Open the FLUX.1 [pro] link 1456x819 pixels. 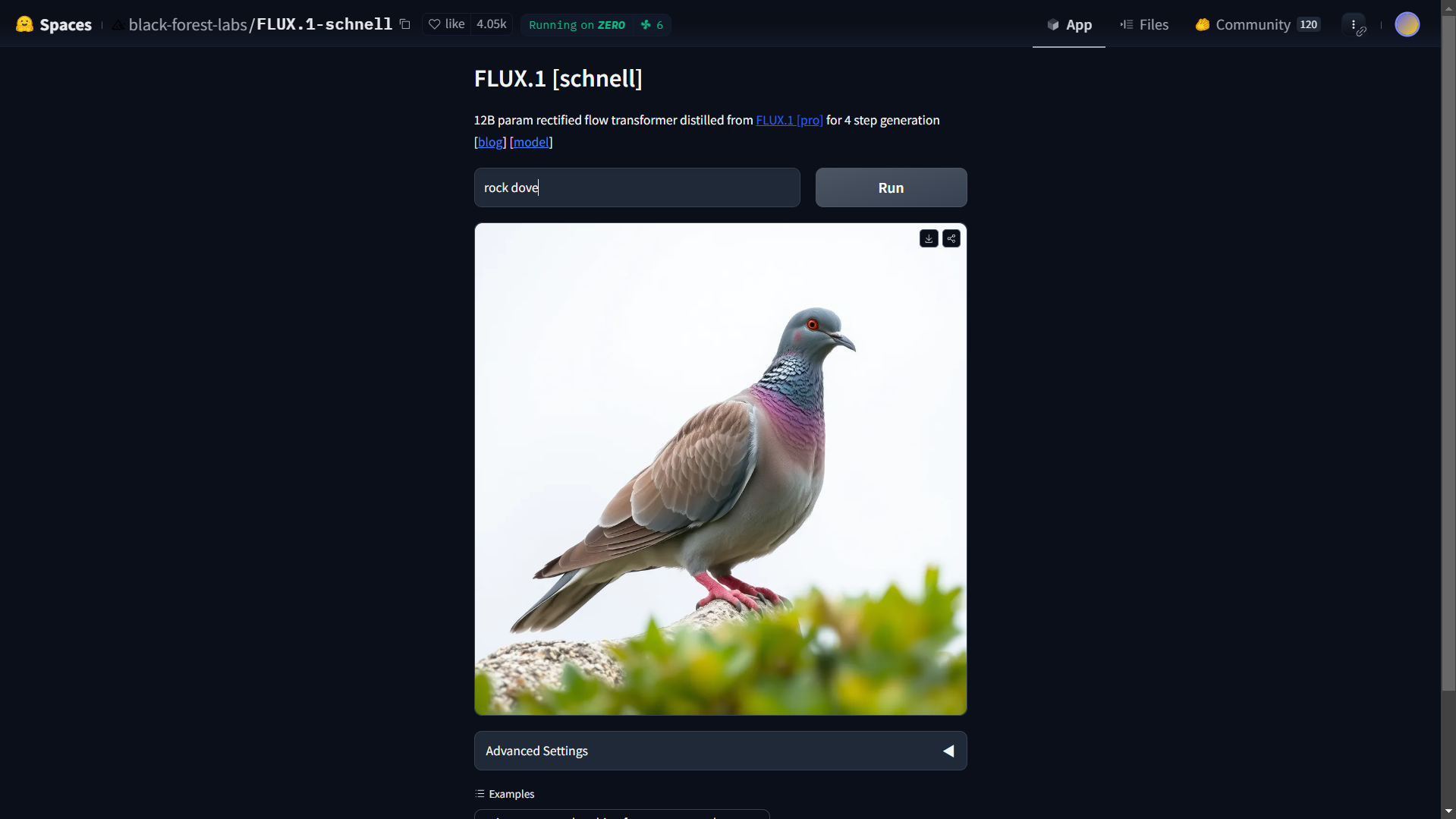pos(789,120)
